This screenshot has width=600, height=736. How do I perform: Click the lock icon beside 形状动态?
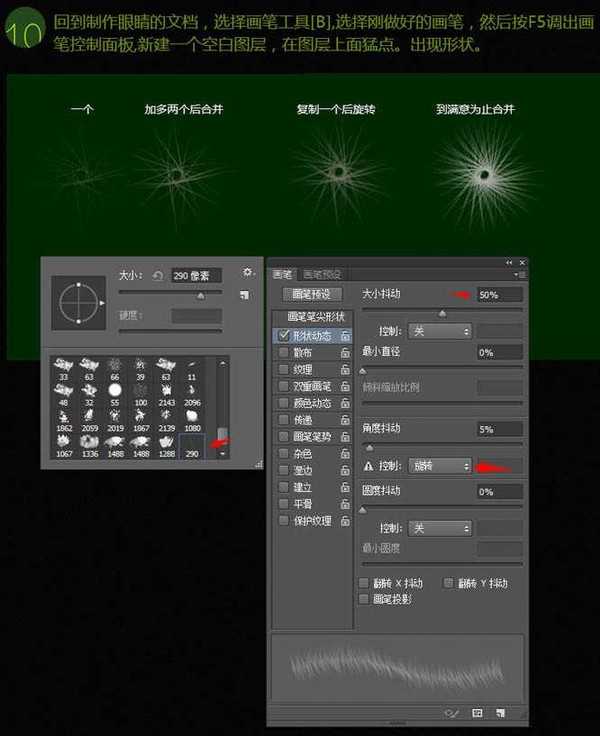[345, 337]
